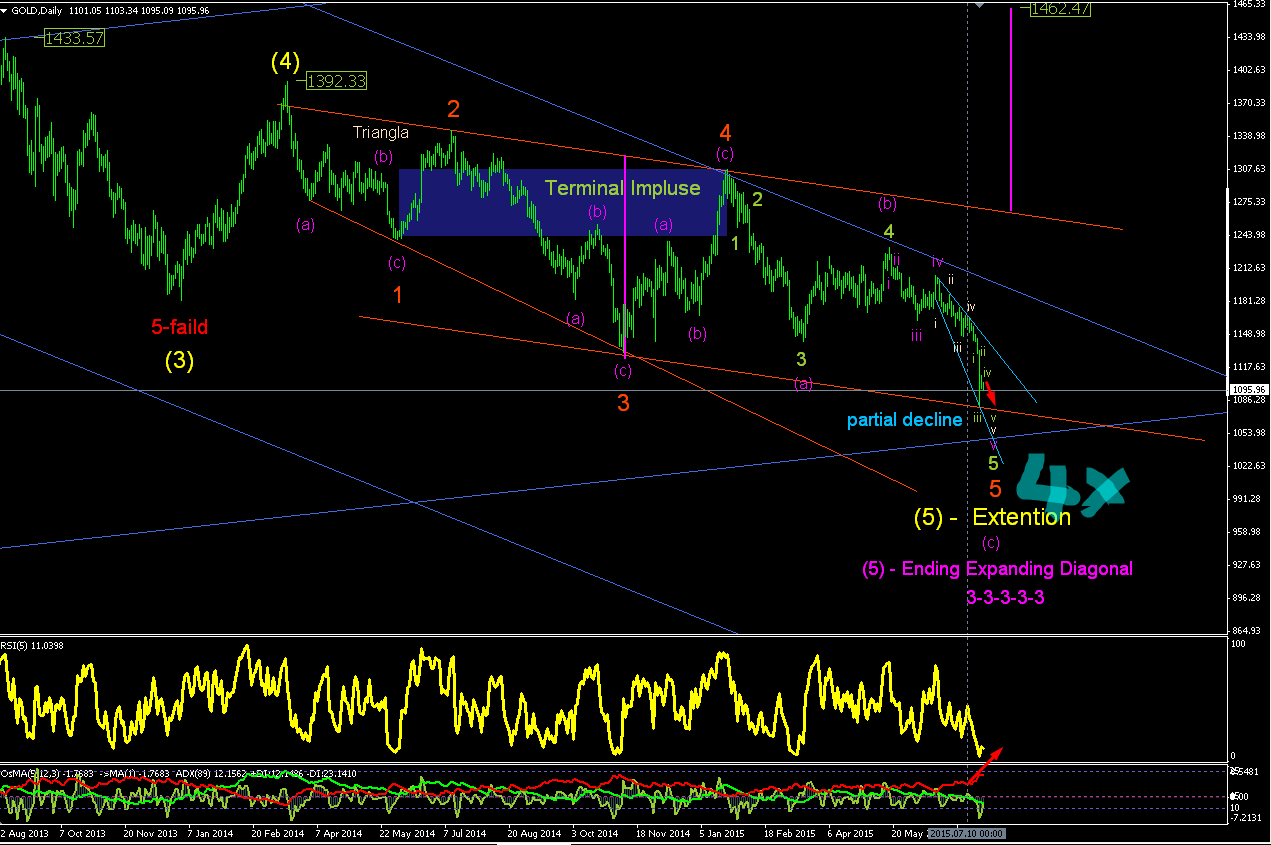Select the 1392.33 price label
This screenshot has height=845, width=1271.
336,82
